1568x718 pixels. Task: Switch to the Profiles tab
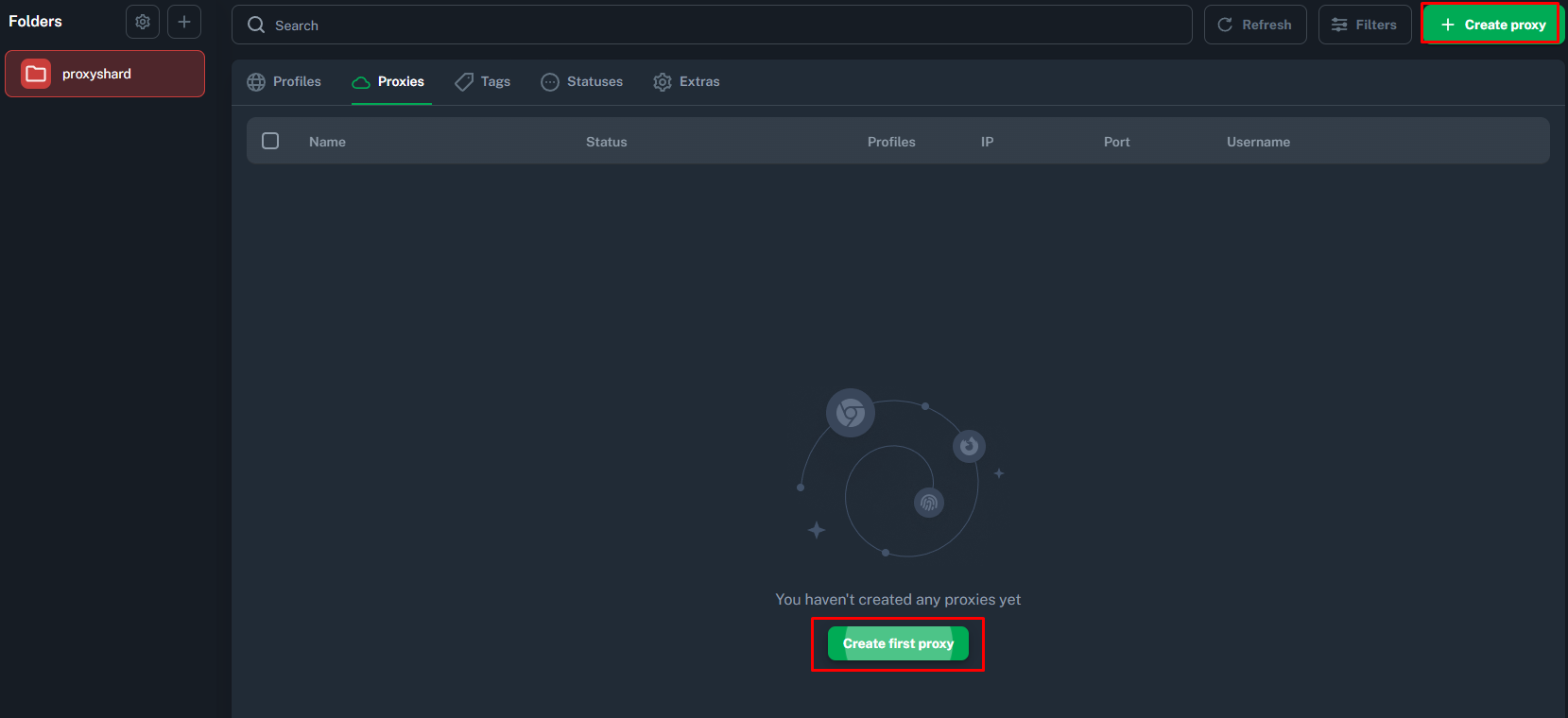tap(284, 82)
